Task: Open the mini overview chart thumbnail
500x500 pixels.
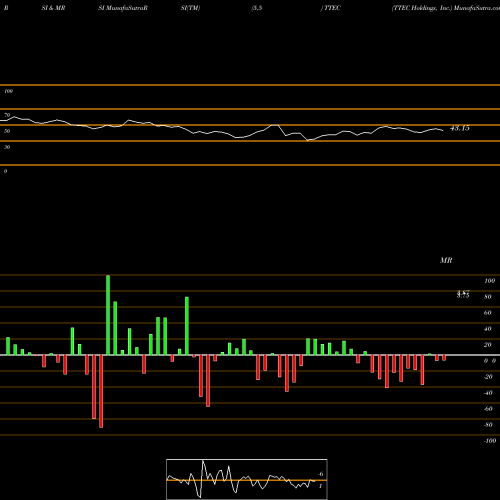Action: click(247, 479)
